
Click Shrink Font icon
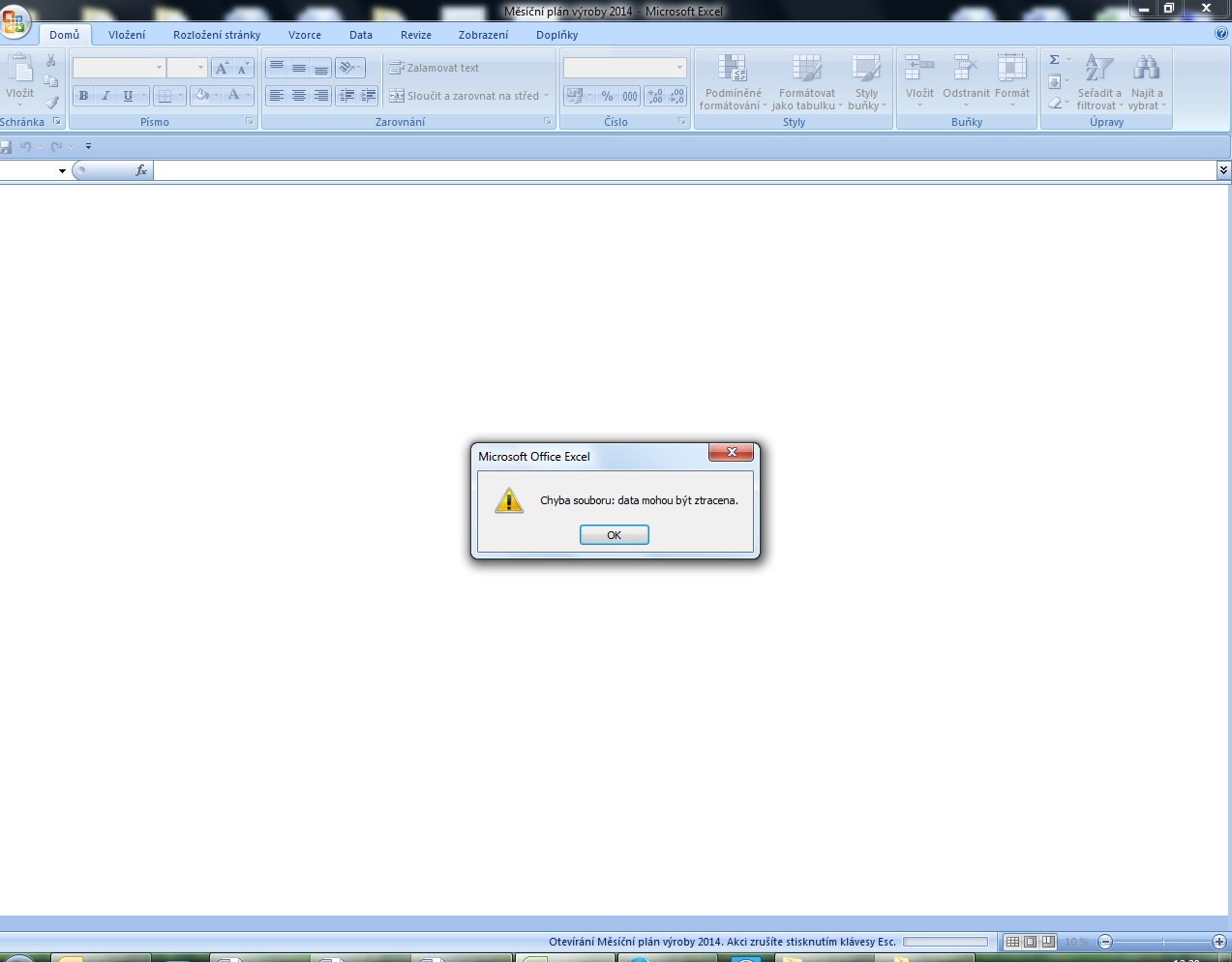tap(243, 68)
